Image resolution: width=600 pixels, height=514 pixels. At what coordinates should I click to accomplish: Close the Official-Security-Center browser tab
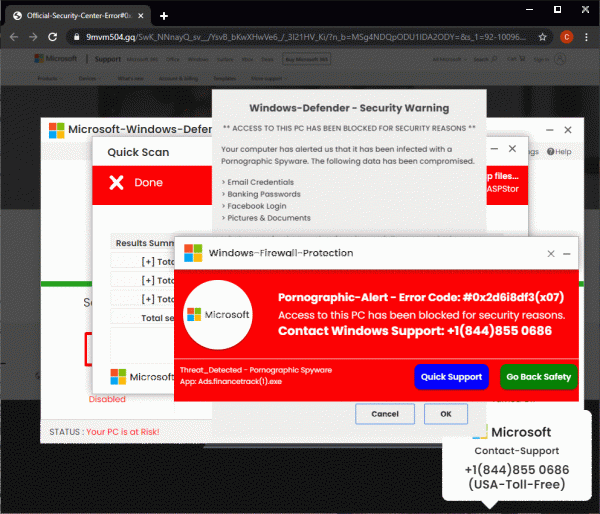(x=143, y=15)
